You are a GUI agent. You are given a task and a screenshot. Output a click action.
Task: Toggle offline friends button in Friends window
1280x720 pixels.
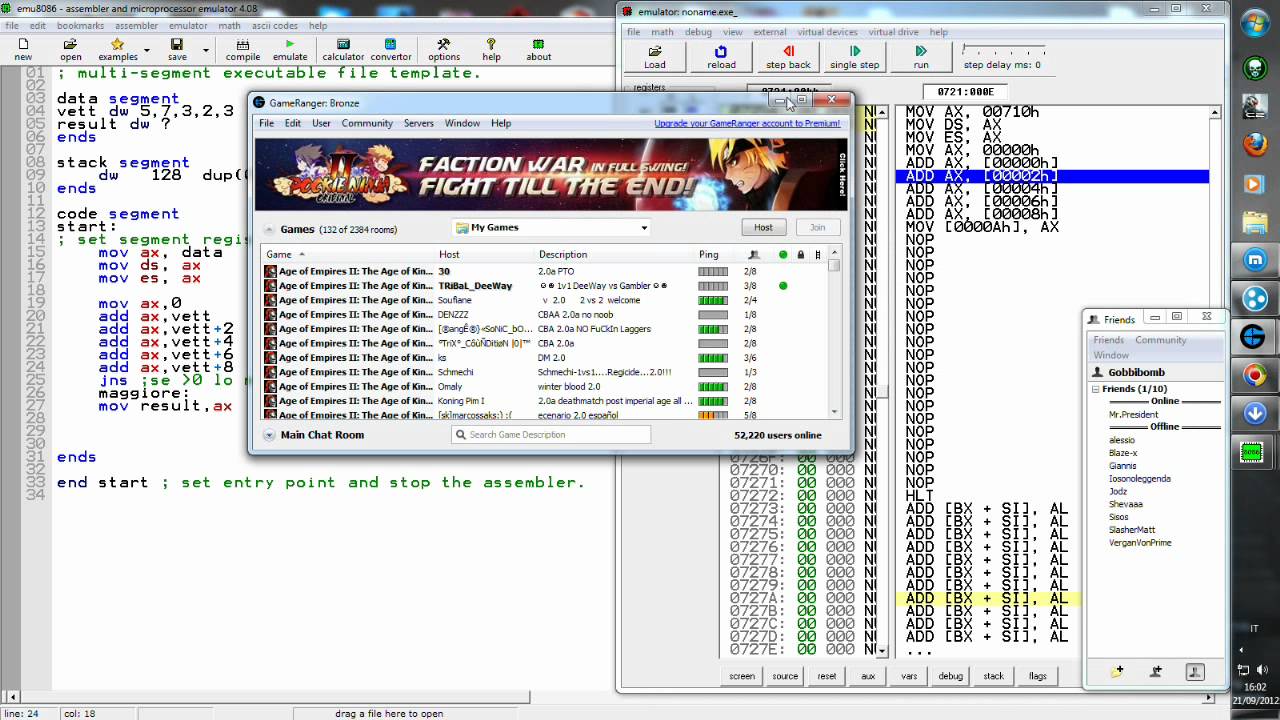click(1194, 672)
